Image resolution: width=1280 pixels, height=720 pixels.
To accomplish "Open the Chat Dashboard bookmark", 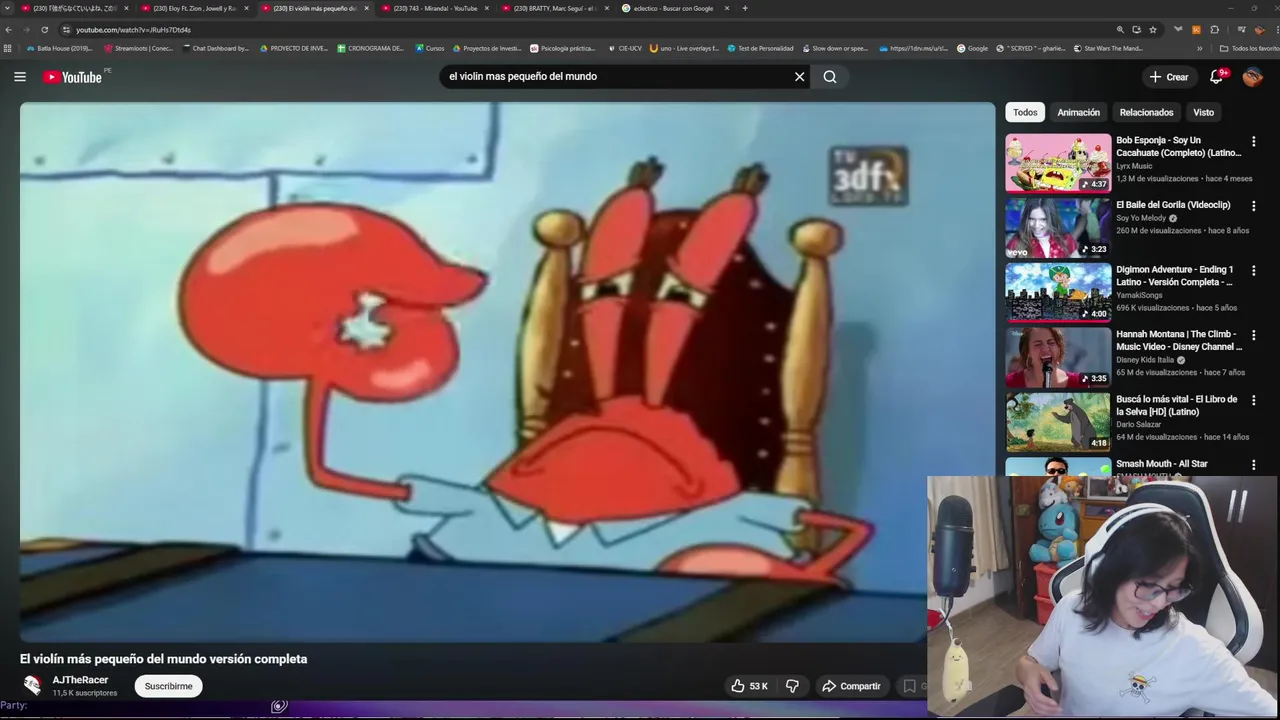I will point(215,48).
